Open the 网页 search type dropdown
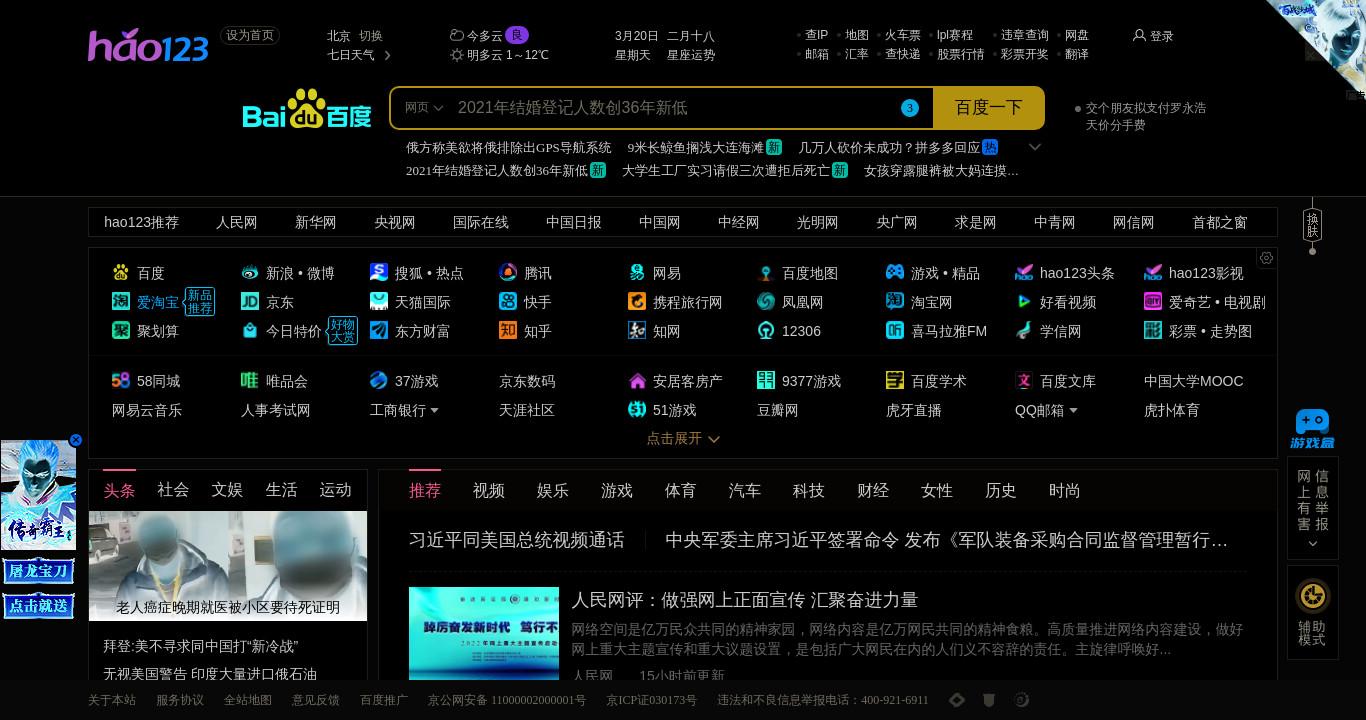This screenshot has width=1366, height=720. (x=424, y=108)
